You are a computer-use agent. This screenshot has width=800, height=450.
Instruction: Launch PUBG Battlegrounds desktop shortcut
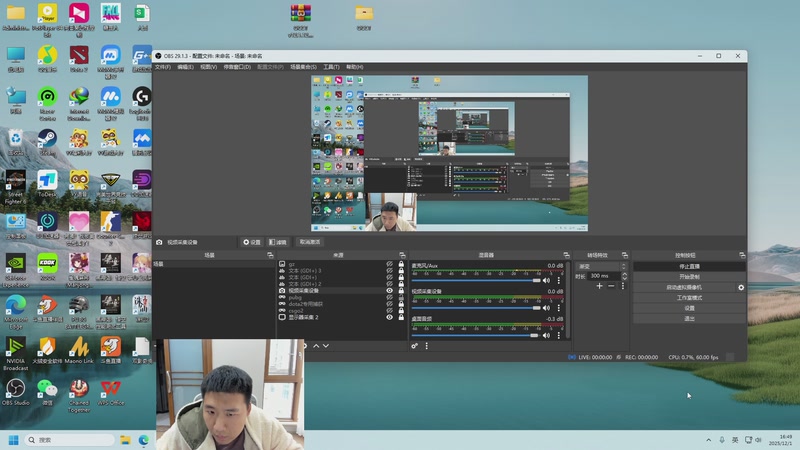pos(79,311)
